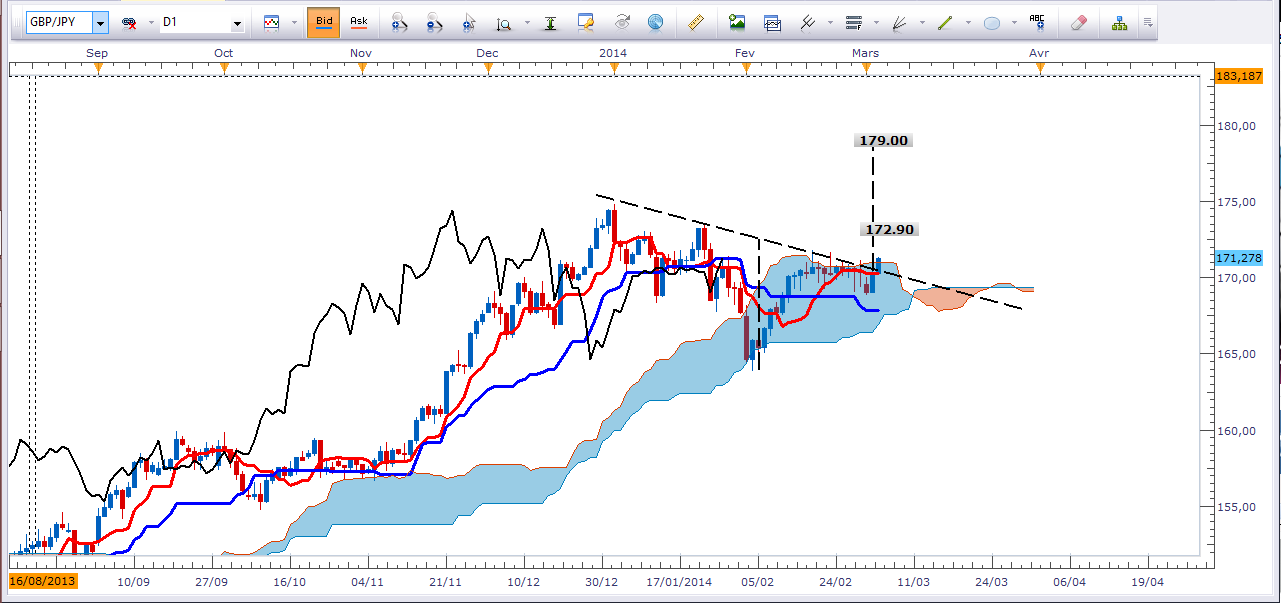1281x603 pixels.
Task: Click the 172.90 price label on chart
Action: (889, 230)
